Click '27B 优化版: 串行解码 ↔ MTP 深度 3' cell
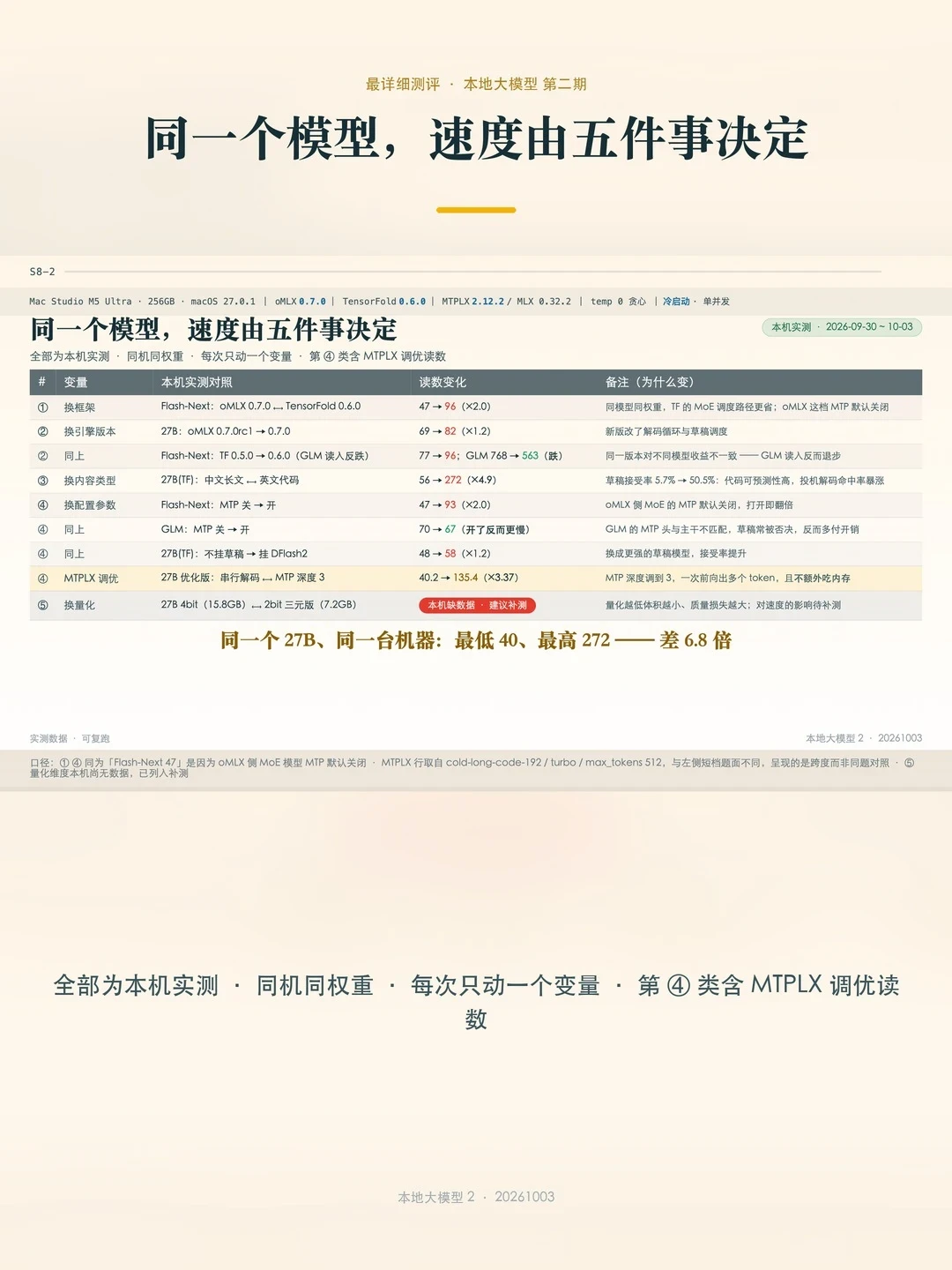This screenshot has width=952, height=1270. pos(243,578)
